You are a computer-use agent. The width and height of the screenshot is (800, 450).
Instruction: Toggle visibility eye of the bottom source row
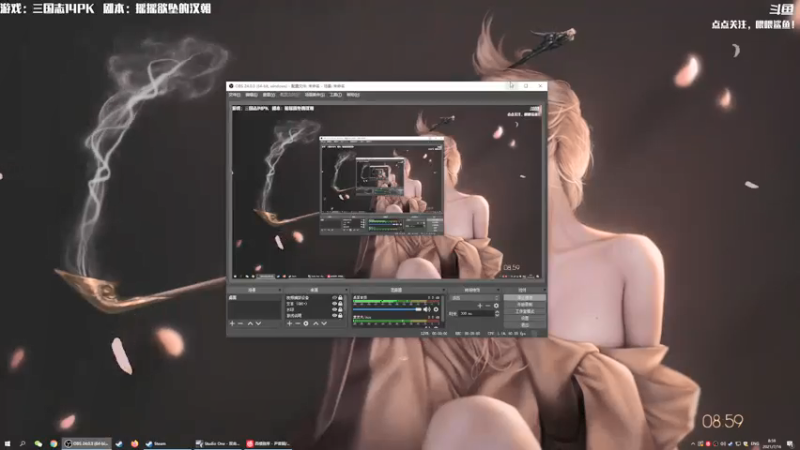coord(335,316)
